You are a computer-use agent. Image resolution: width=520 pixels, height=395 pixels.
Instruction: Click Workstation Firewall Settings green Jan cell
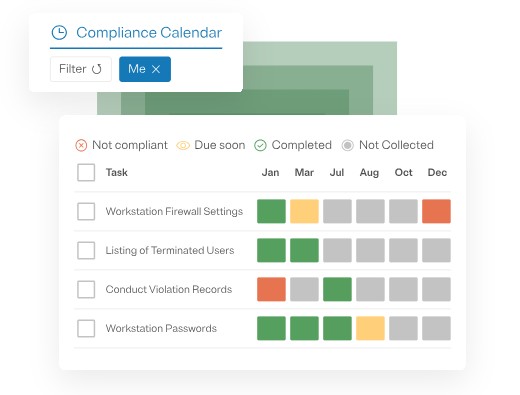pos(271,211)
